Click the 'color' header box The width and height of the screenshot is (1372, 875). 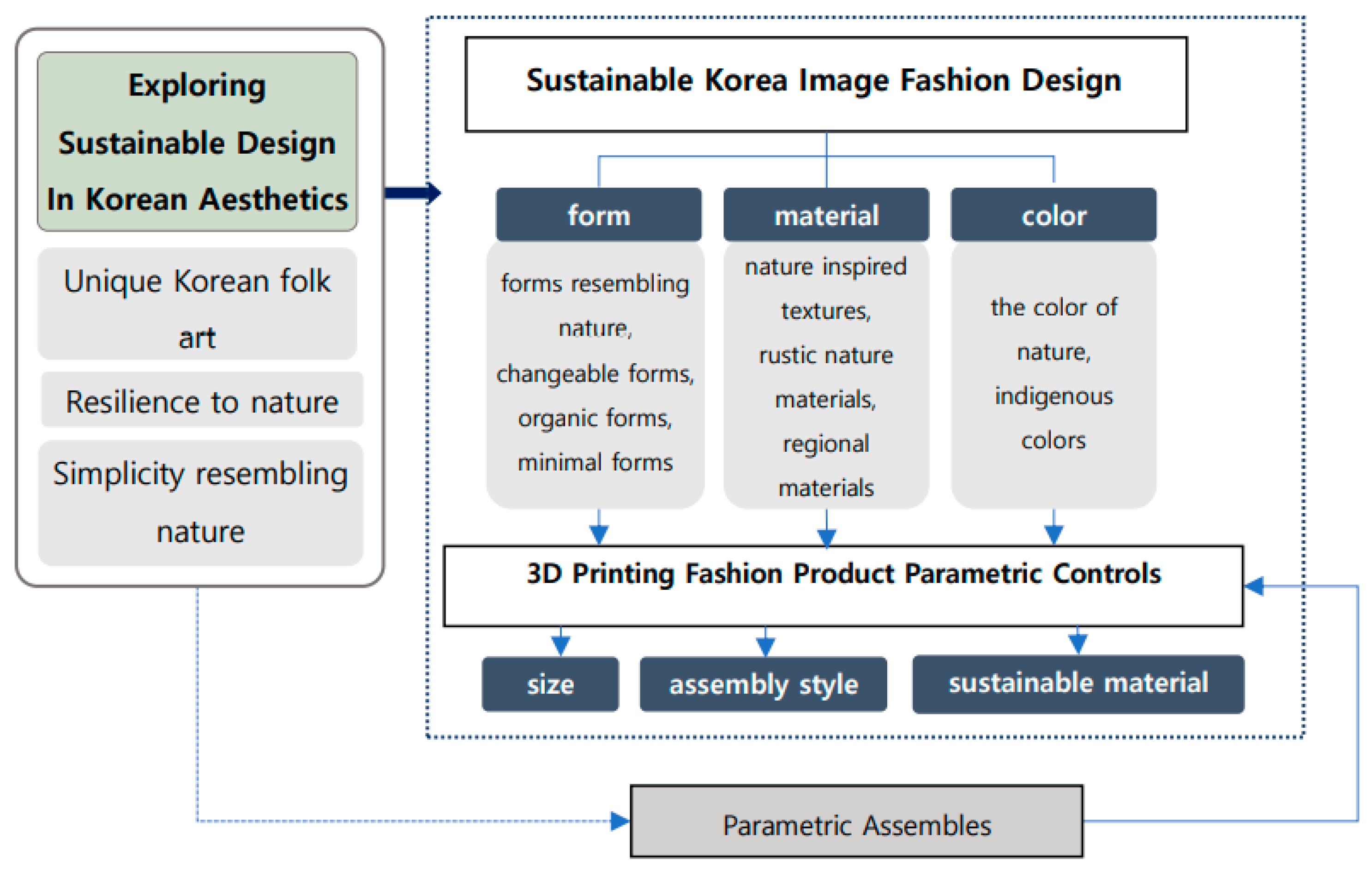click(x=1053, y=216)
